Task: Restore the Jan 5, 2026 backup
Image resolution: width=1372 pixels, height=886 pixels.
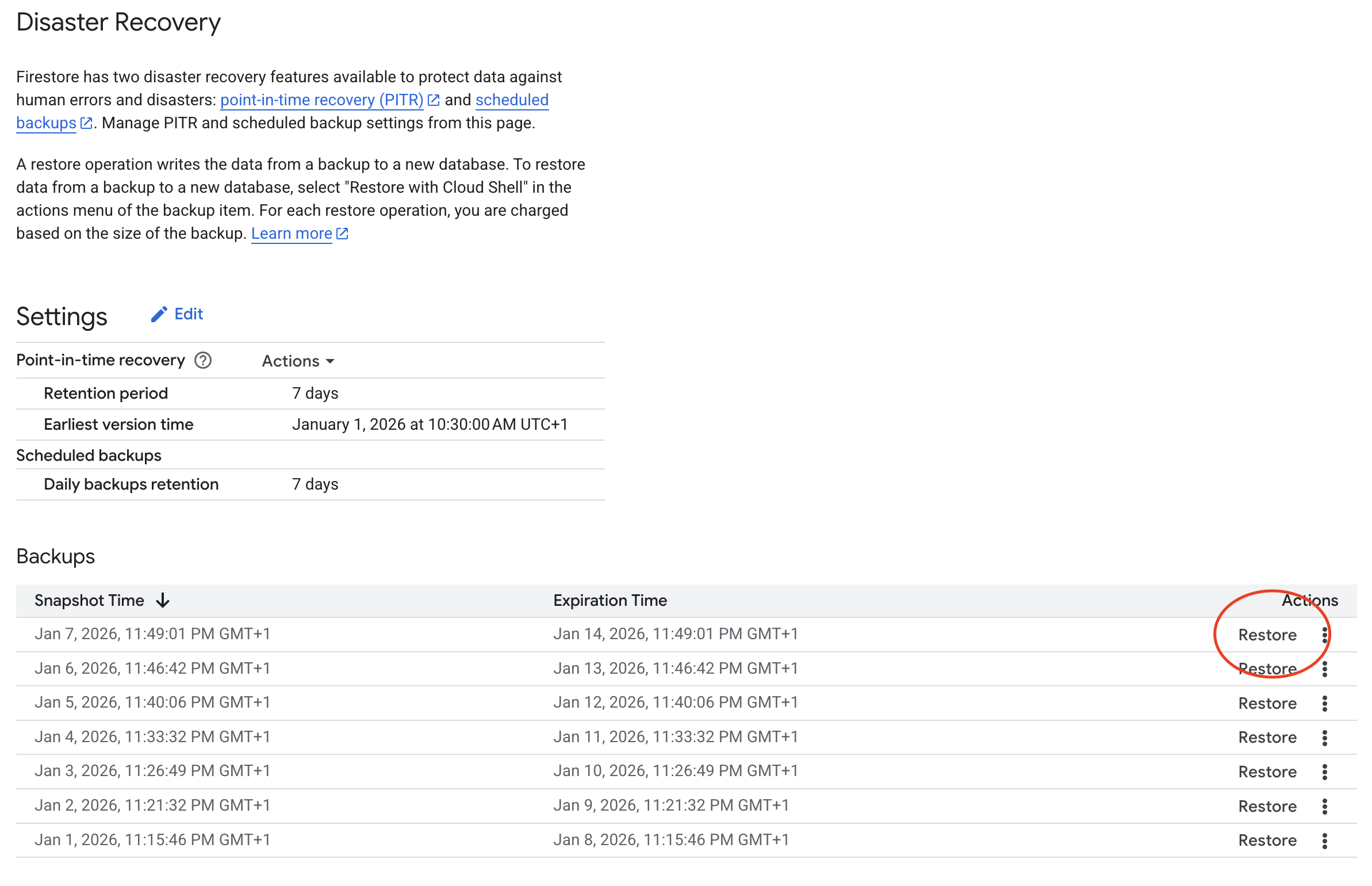Action: coord(1267,703)
